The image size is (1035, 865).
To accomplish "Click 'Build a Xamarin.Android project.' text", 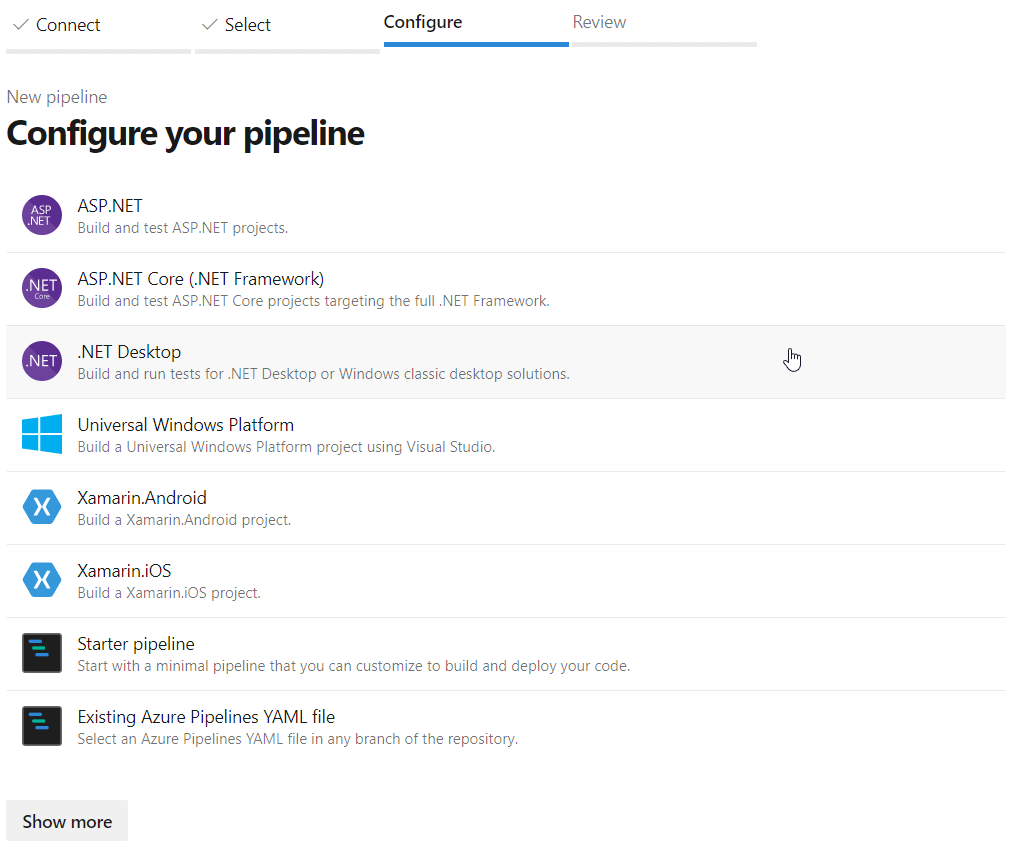I will tap(184, 520).
